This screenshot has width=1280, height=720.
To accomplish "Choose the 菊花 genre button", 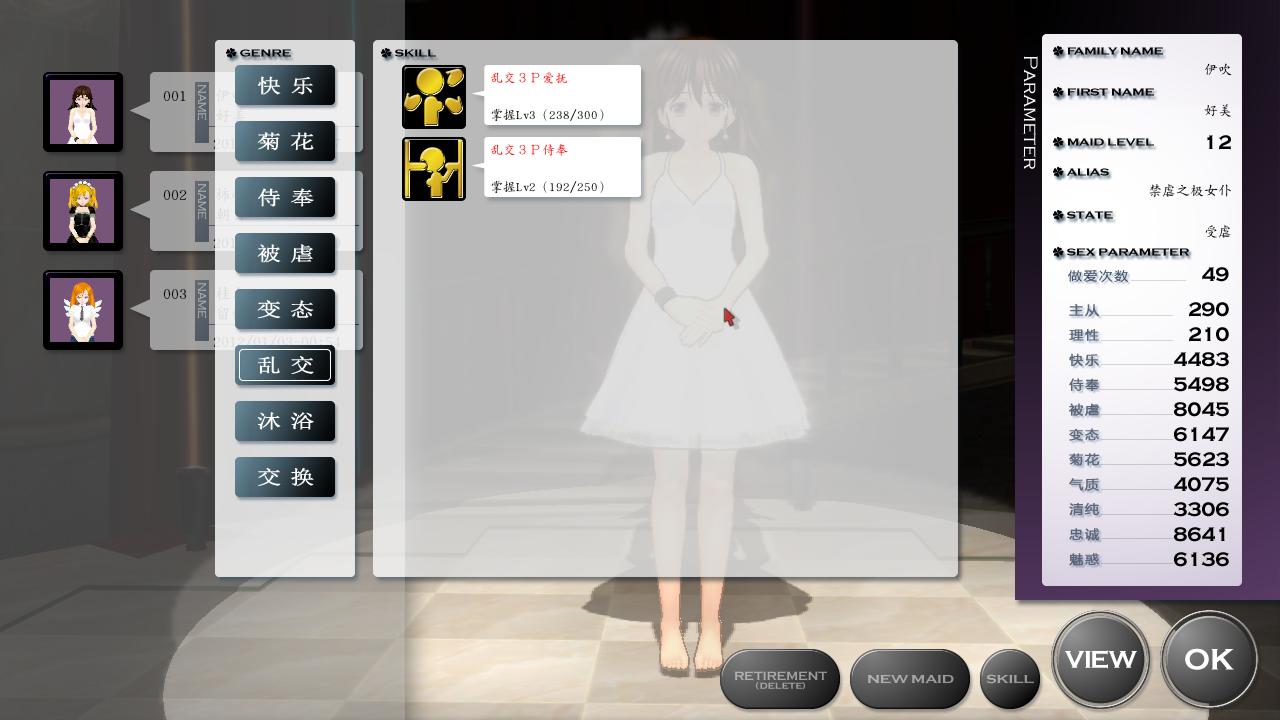I will pos(285,142).
